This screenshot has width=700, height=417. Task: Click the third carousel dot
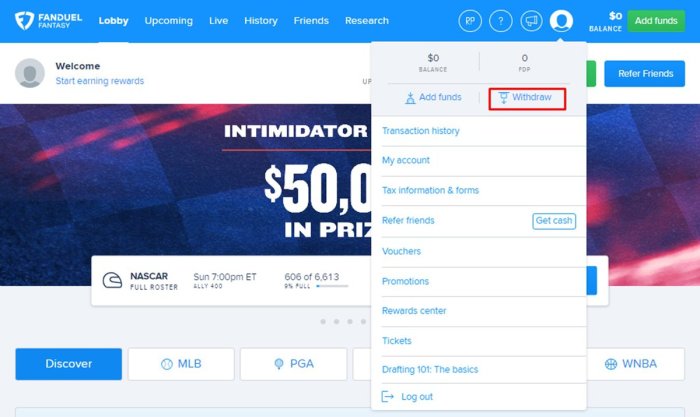tap(350, 321)
